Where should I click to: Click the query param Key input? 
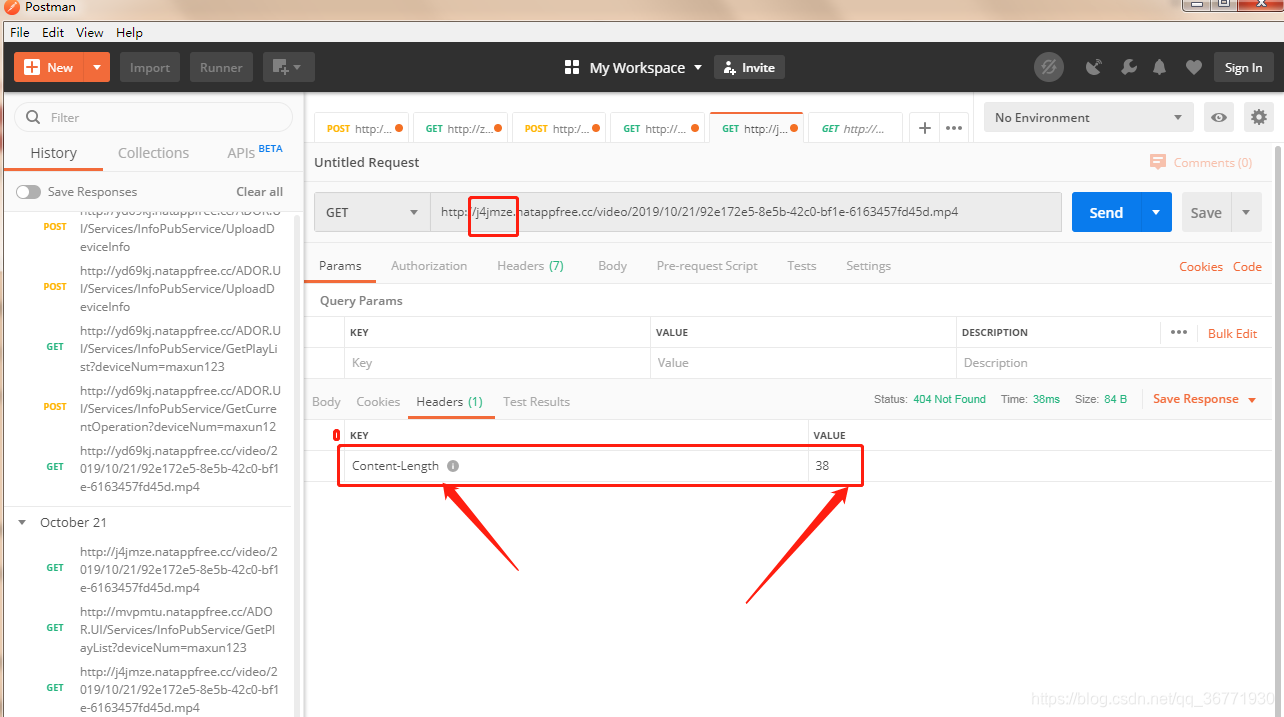click(497, 363)
